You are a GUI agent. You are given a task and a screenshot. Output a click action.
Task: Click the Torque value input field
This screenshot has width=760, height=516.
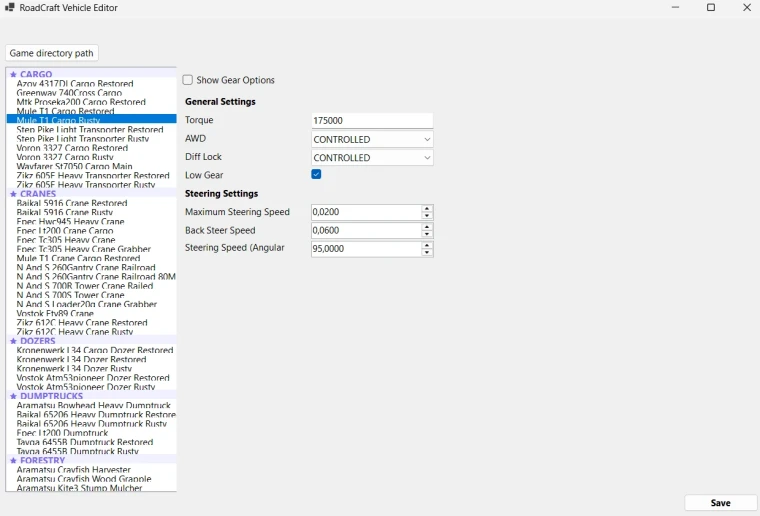click(x=372, y=121)
